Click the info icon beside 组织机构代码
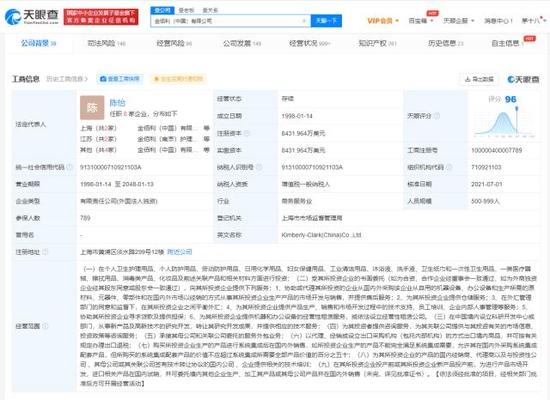Screen dimensions: 550x400 449,167
